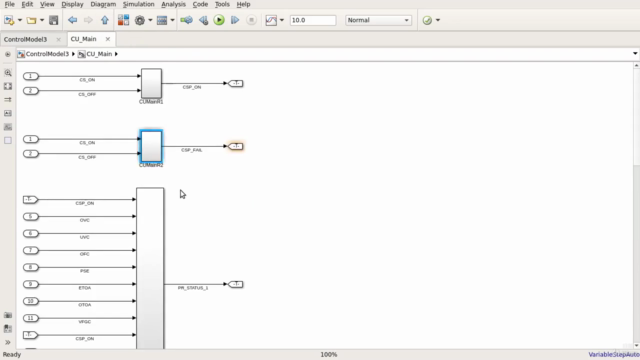Close the ControlModel3 tab

click(58, 39)
